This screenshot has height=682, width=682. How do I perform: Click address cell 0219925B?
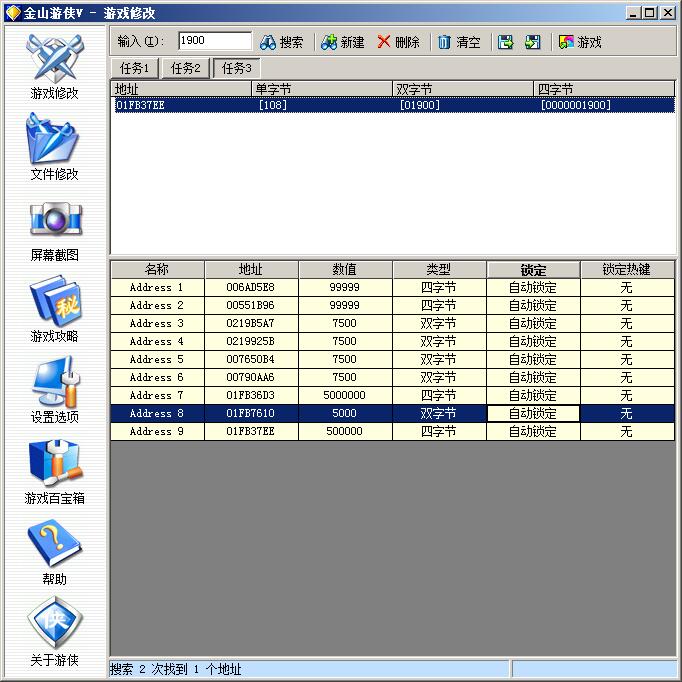tap(251, 341)
